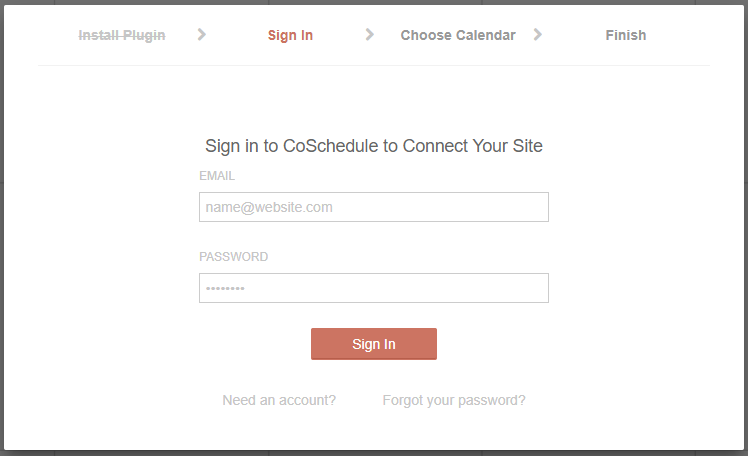This screenshot has height=456, width=748.
Task: Click the chevron following Sign In step
Action: coord(370,34)
